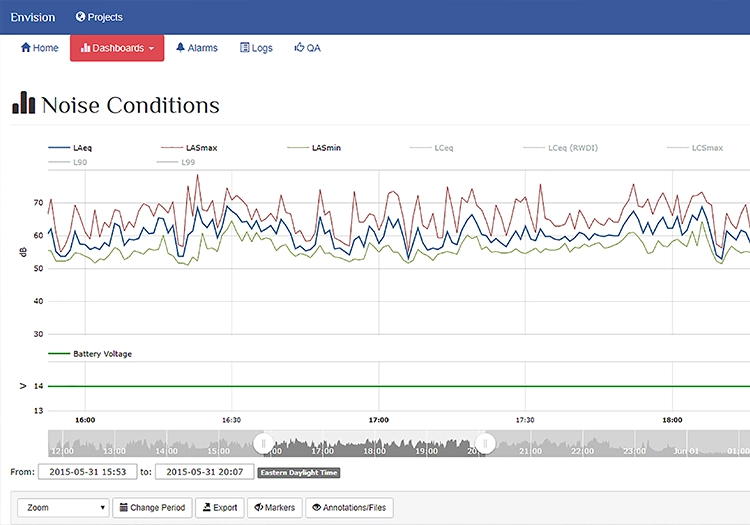The width and height of the screenshot is (750, 525).
Task: Click the 13:00 mark in navigator
Action: coord(114,451)
